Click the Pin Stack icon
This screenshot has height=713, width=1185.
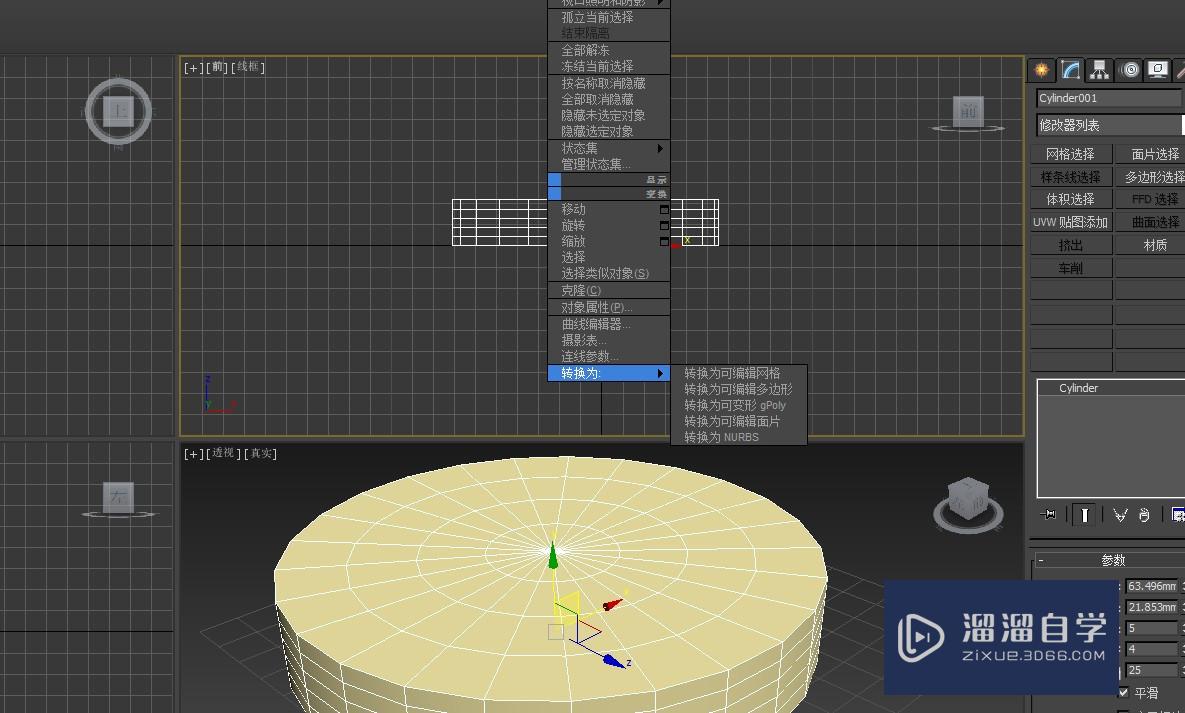(x=1048, y=514)
